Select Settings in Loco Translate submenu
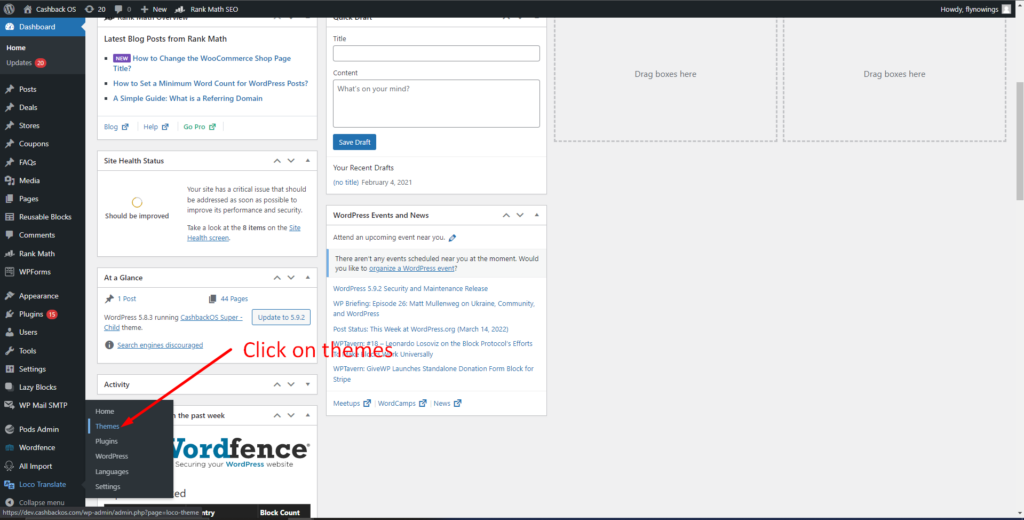The image size is (1024, 520). click(x=108, y=487)
